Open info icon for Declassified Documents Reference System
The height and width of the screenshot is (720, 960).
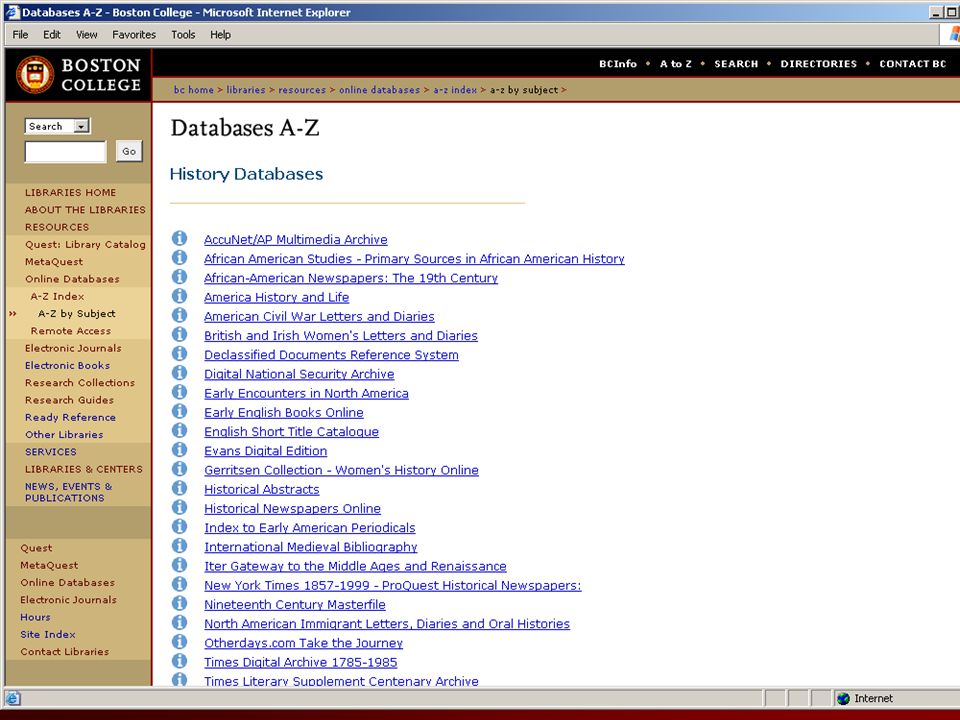(x=179, y=353)
